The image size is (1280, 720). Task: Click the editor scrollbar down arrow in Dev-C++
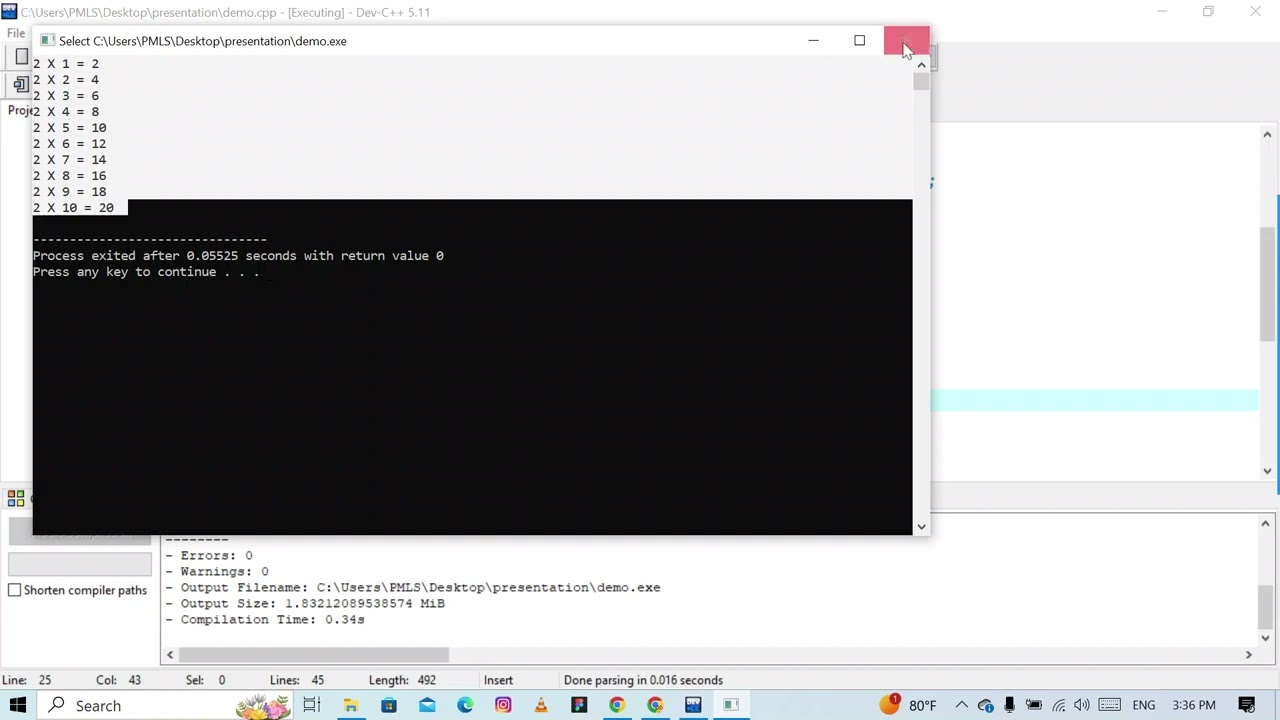coord(1267,471)
